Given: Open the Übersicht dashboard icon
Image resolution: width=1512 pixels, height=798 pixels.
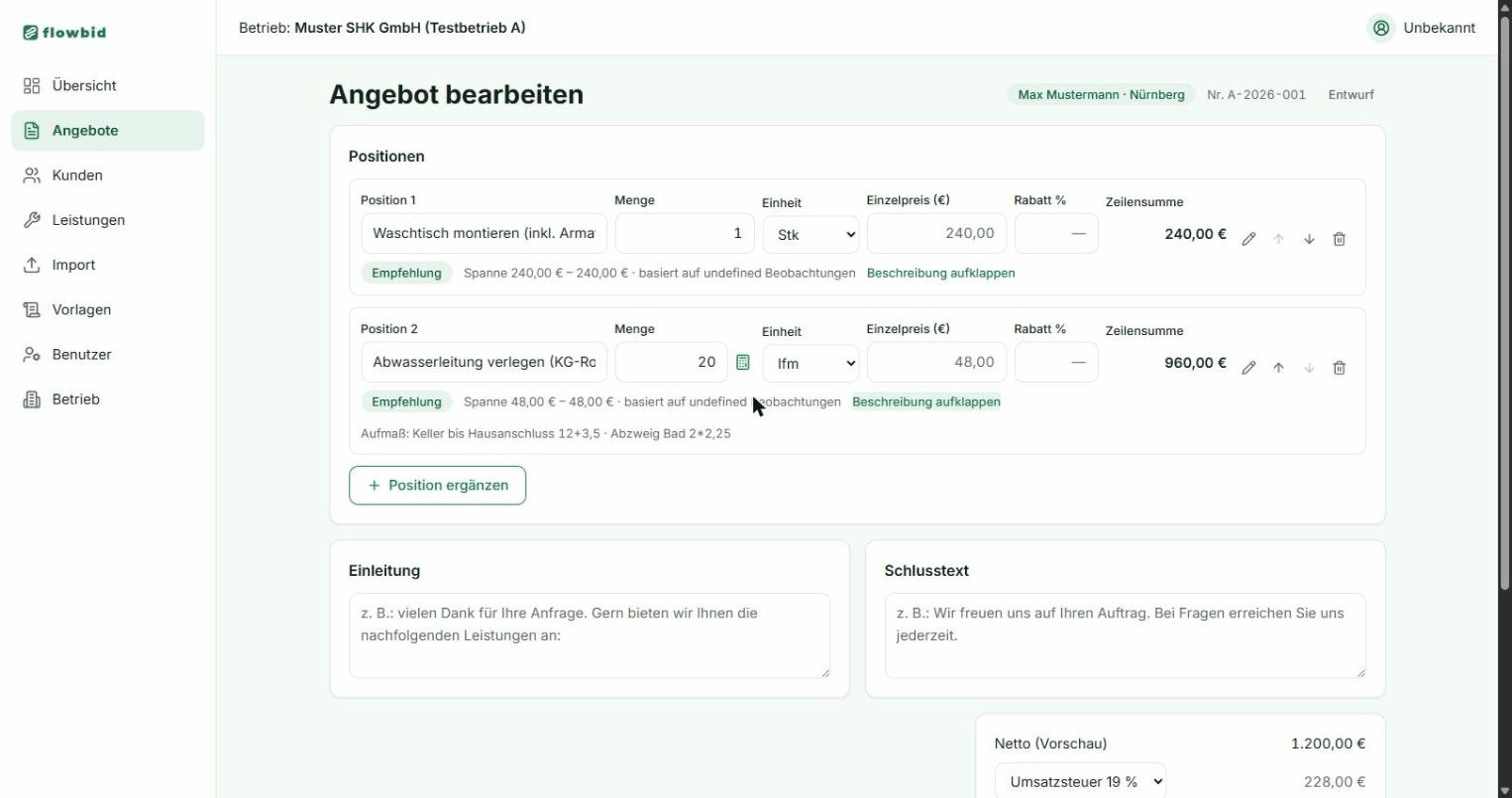Looking at the screenshot, I should pyautogui.click(x=32, y=85).
